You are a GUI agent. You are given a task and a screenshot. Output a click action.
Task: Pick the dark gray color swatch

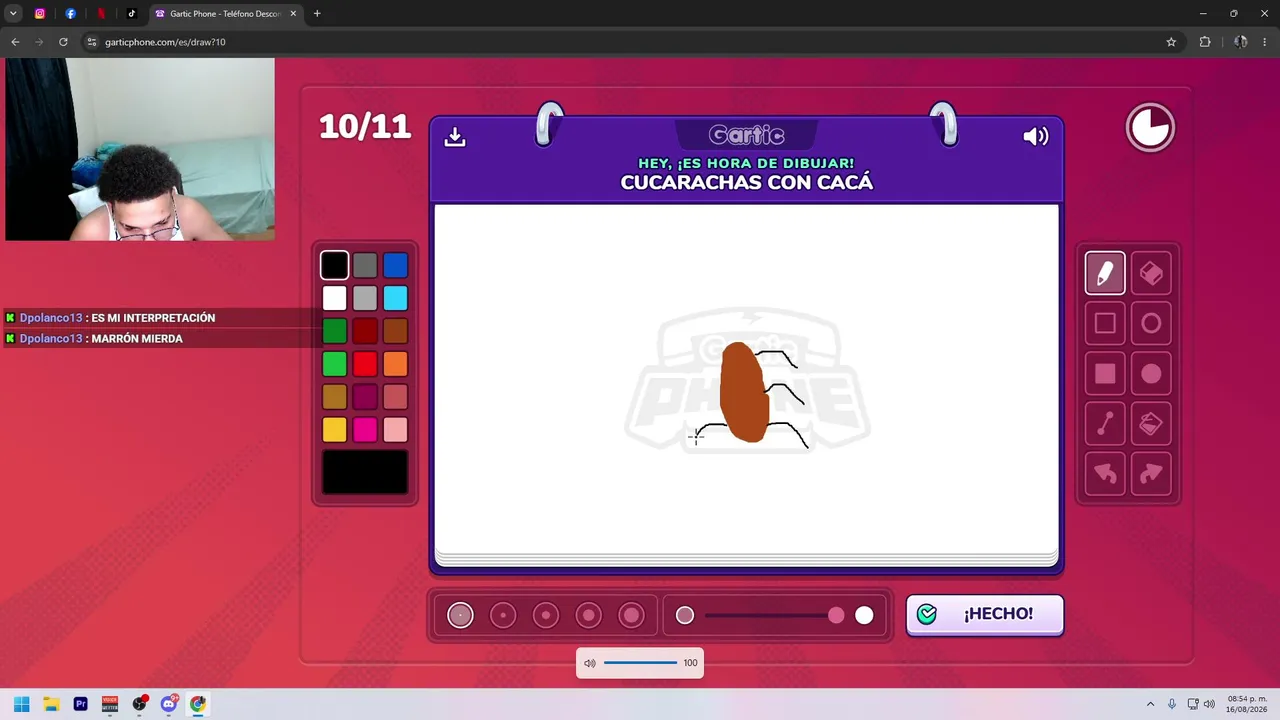tap(365, 265)
